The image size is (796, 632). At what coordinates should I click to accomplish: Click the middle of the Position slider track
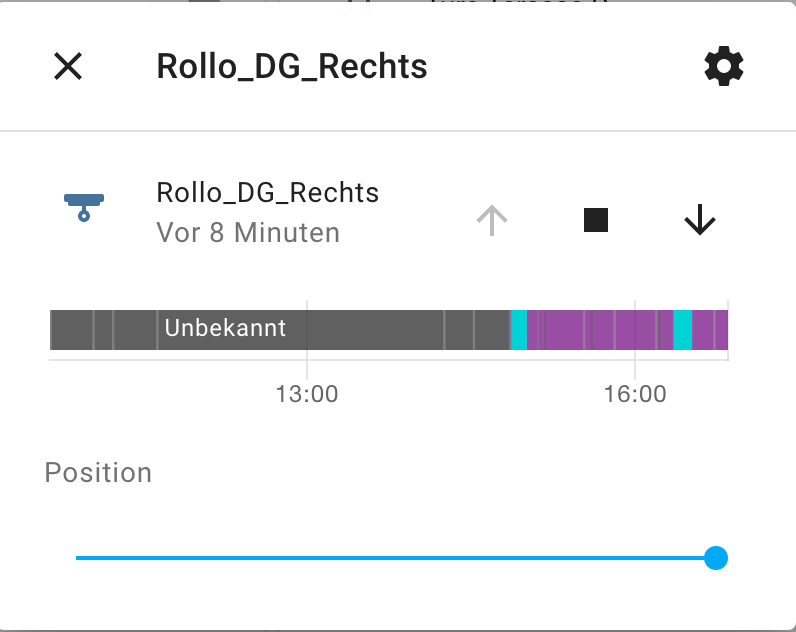pos(395,558)
